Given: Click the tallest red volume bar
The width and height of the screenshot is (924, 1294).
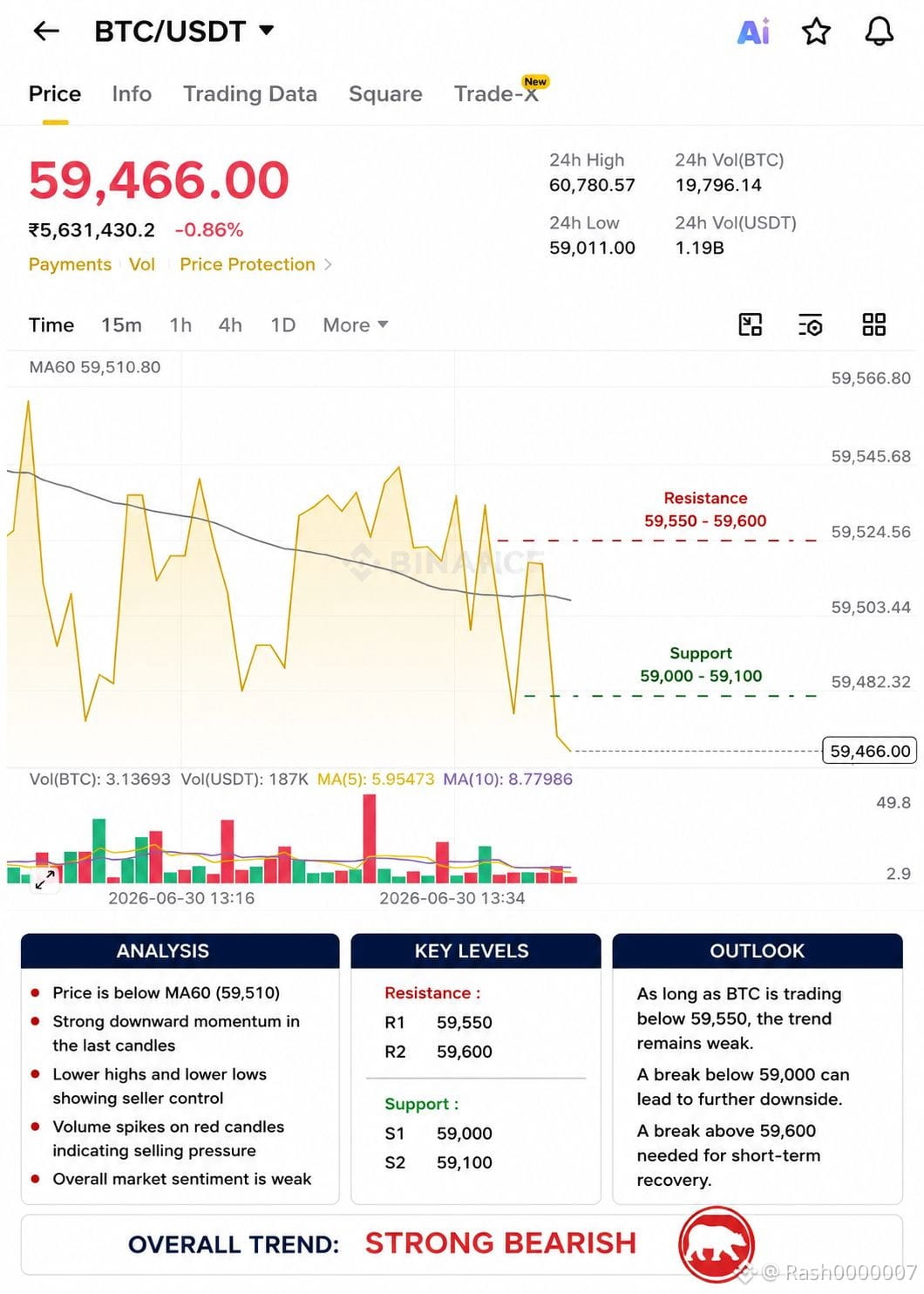Looking at the screenshot, I should point(370,838).
